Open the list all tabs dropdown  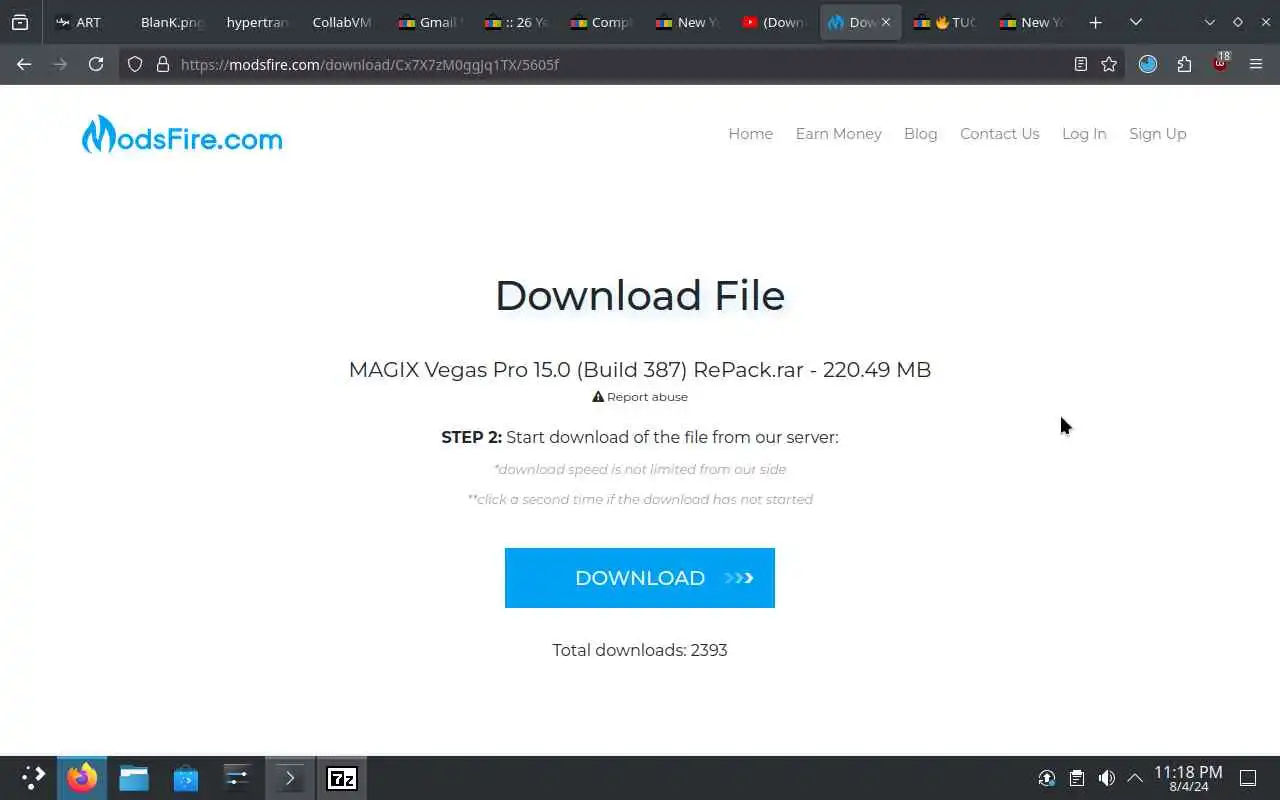click(1136, 22)
